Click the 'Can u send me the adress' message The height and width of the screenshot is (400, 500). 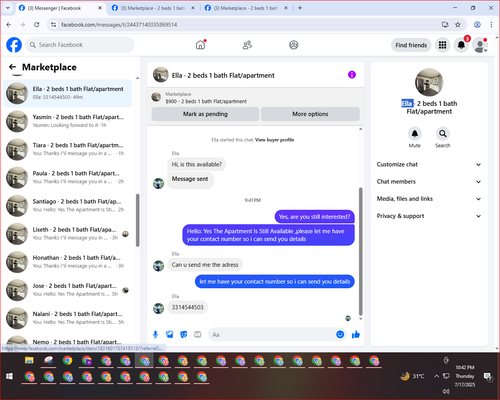(205, 265)
